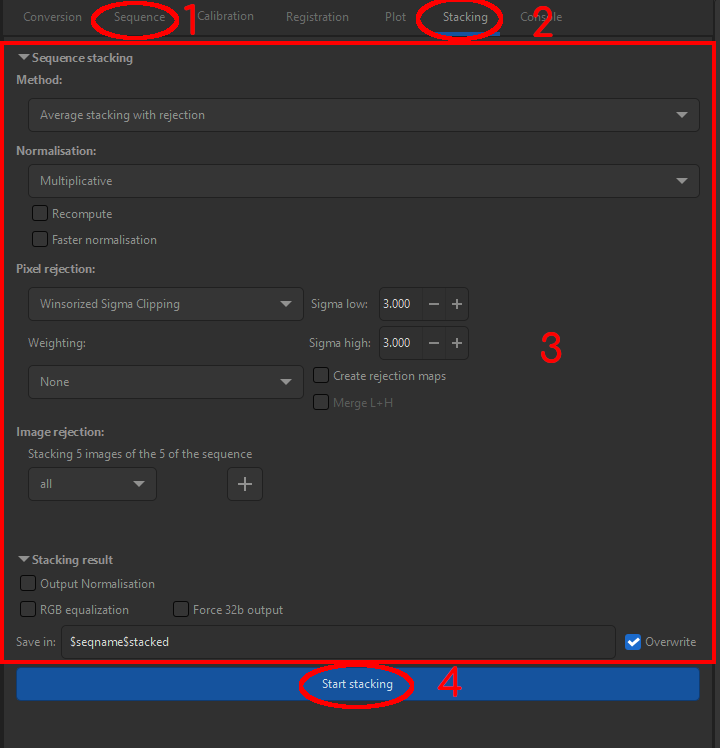Uncheck the Overwrite checkbox
Image resolution: width=720 pixels, height=748 pixels.
pyautogui.click(x=633, y=642)
